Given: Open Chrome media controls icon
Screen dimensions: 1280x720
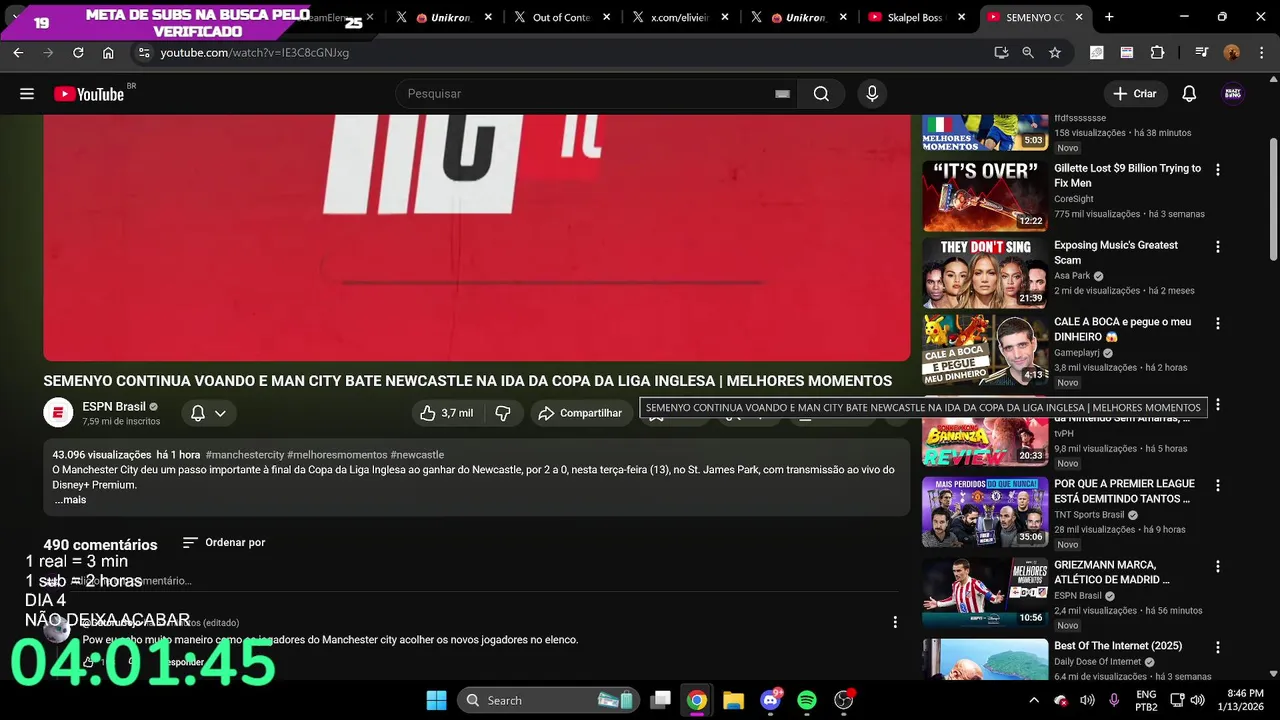Looking at the screenshot, I should (1202, 53).
